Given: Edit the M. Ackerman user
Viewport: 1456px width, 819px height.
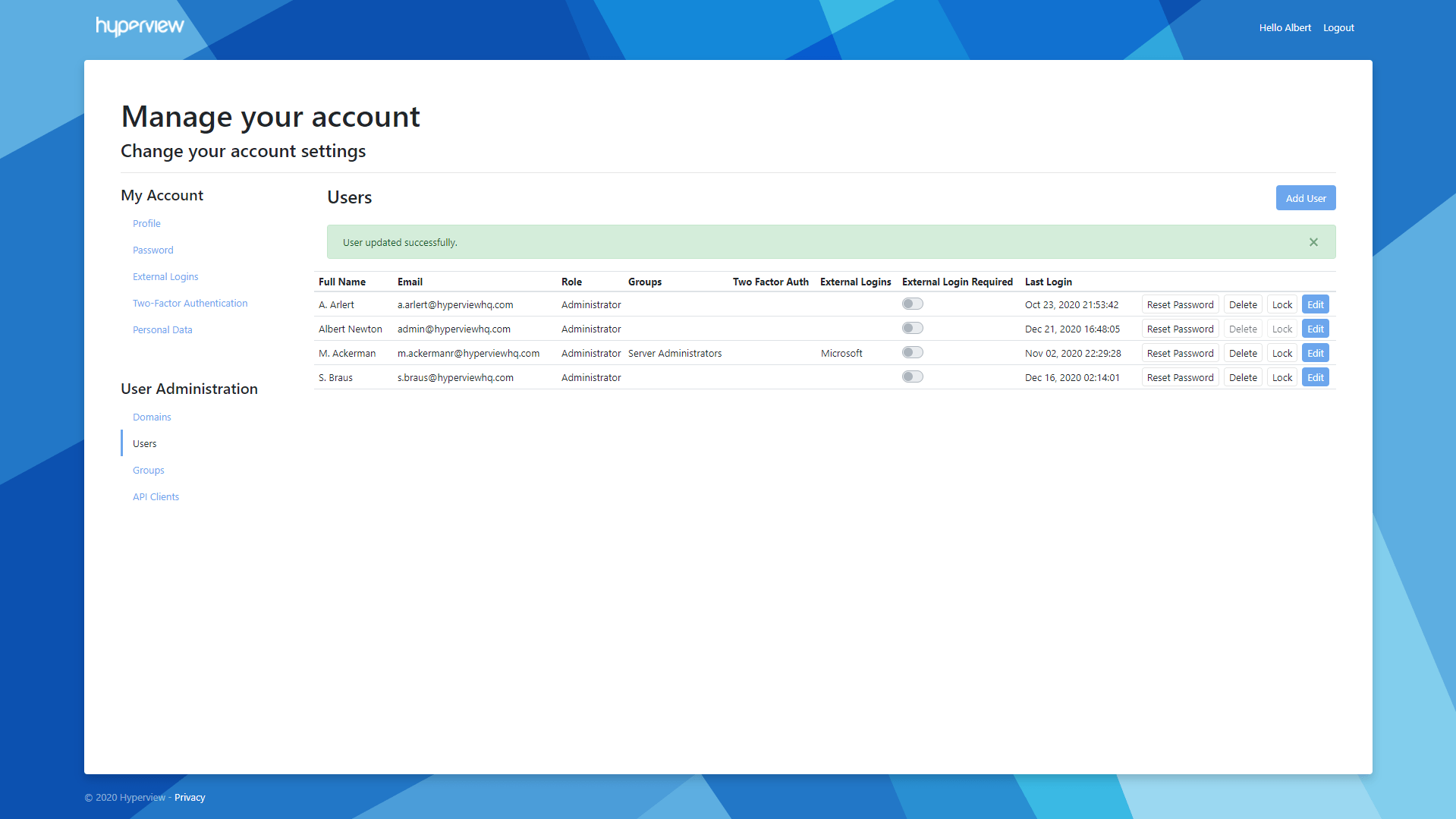Looking at the screenshot, I should coord(1315,353).
